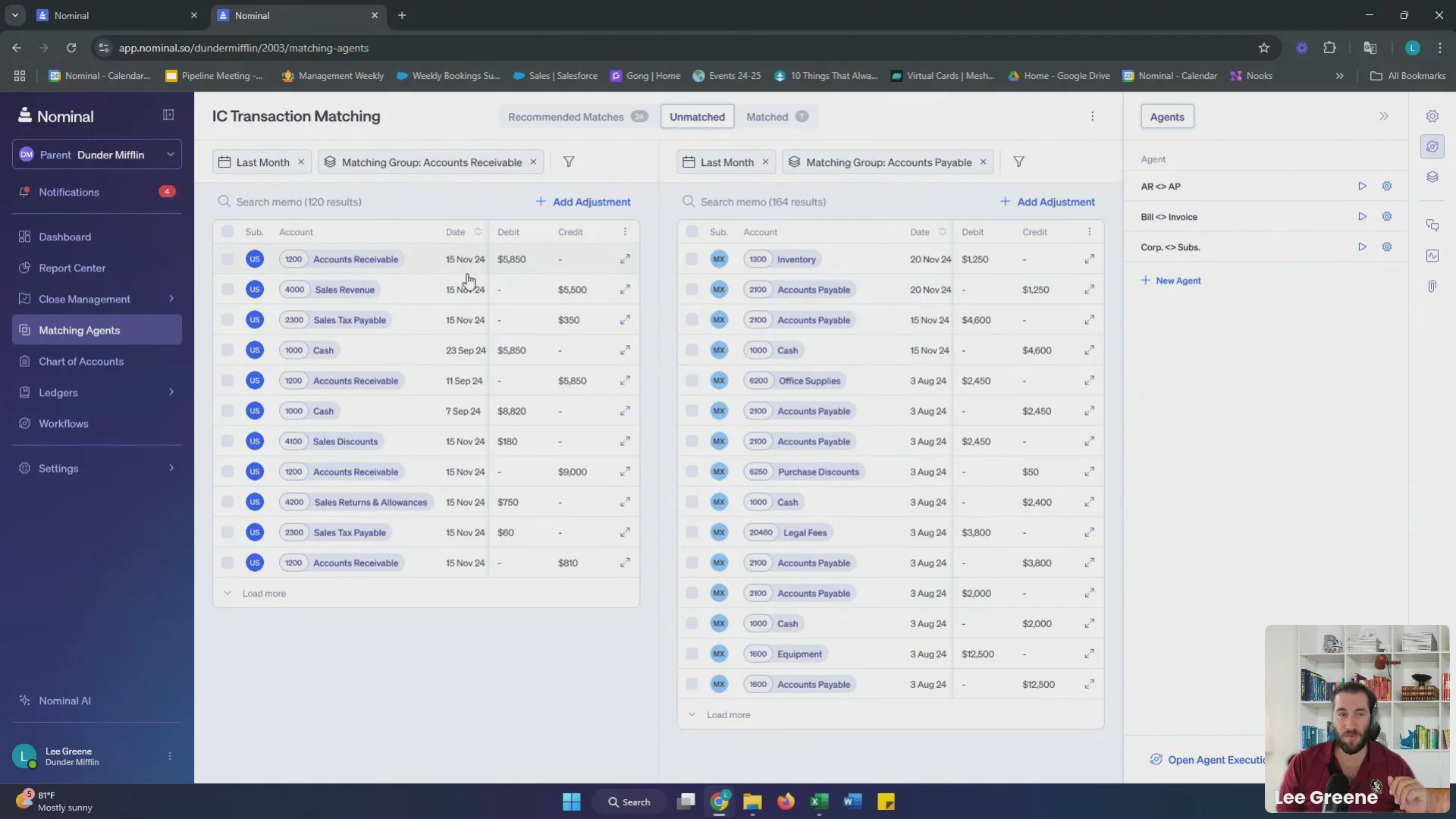The height and width of the screenshot is (819, 1456).
Task: Open the Dashboard page
Action: tap(97, 237)
